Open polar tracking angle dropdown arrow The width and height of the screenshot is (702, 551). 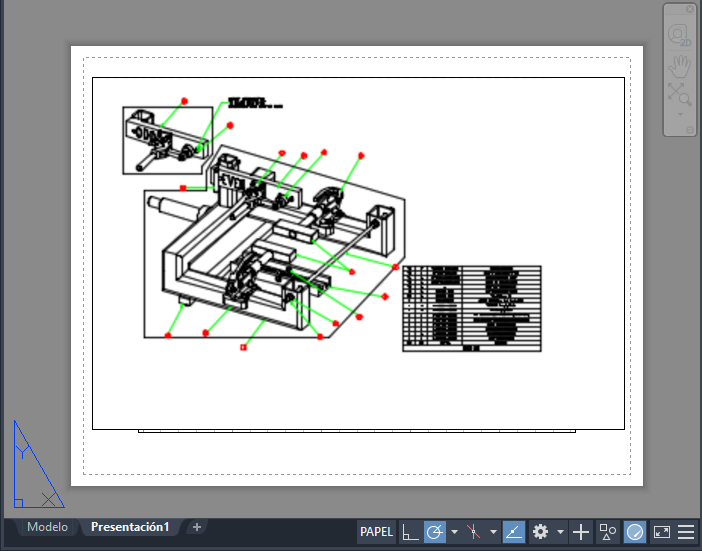point(454,532)
